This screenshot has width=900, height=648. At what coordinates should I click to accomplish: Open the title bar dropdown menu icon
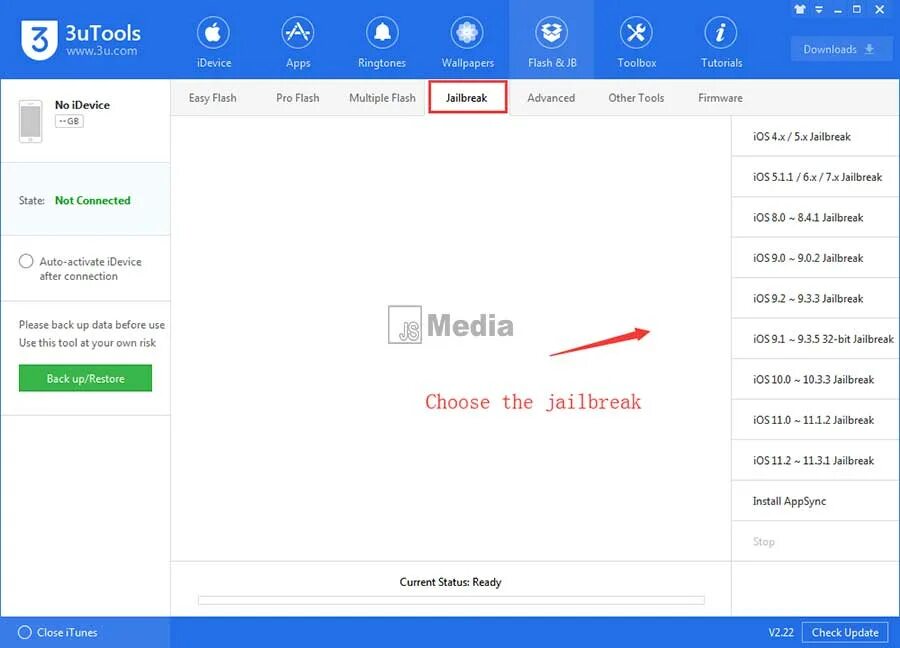tap(819, 10)
